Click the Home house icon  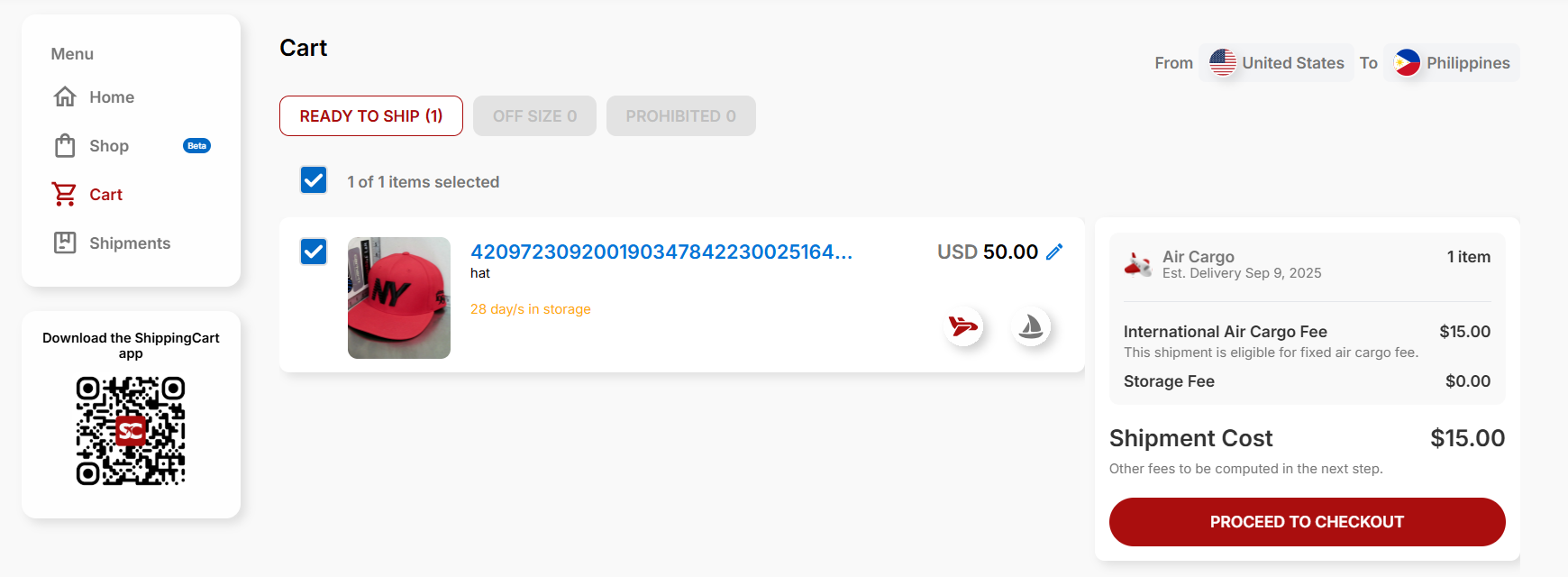click(x=65, y=97)
